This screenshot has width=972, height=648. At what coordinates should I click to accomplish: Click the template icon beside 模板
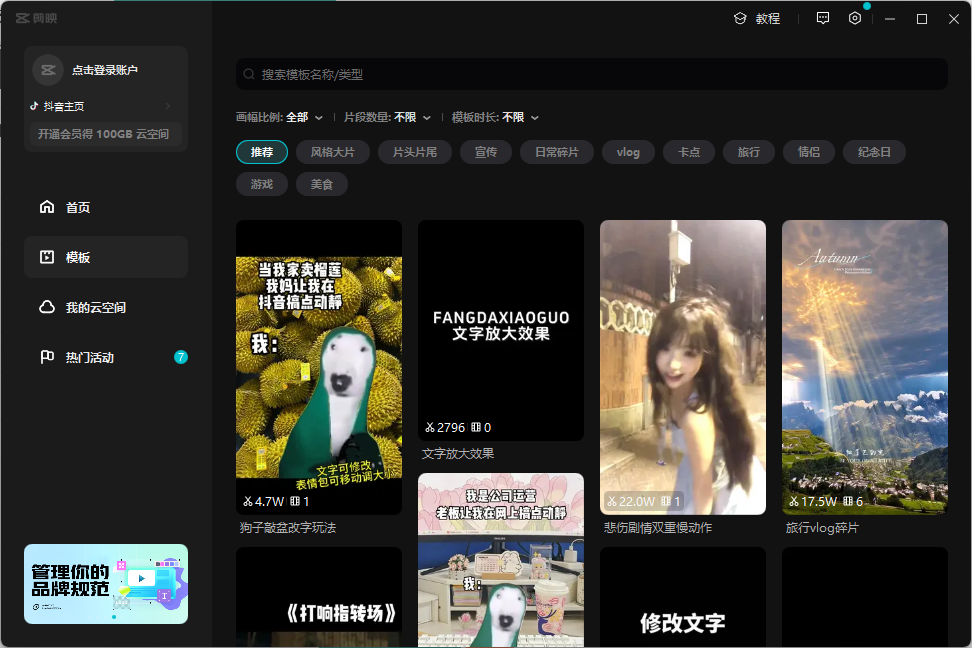tap(47, 257)
